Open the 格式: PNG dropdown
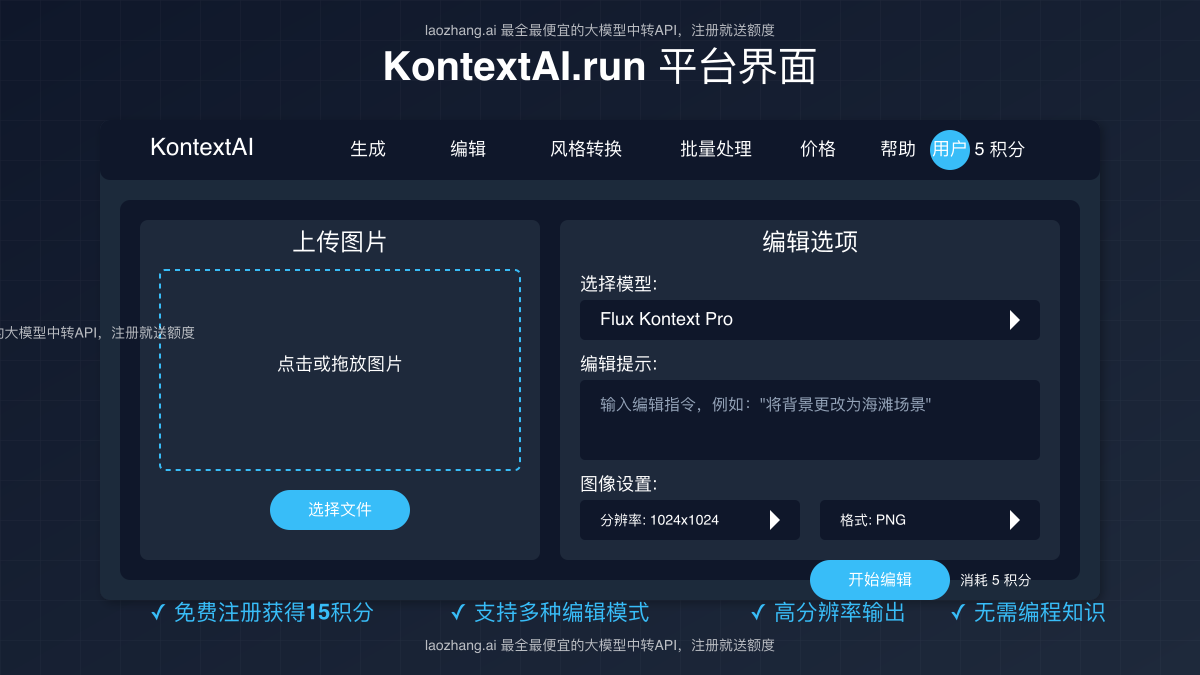This screenshot has width=1200, height=675. coord(930,520)
